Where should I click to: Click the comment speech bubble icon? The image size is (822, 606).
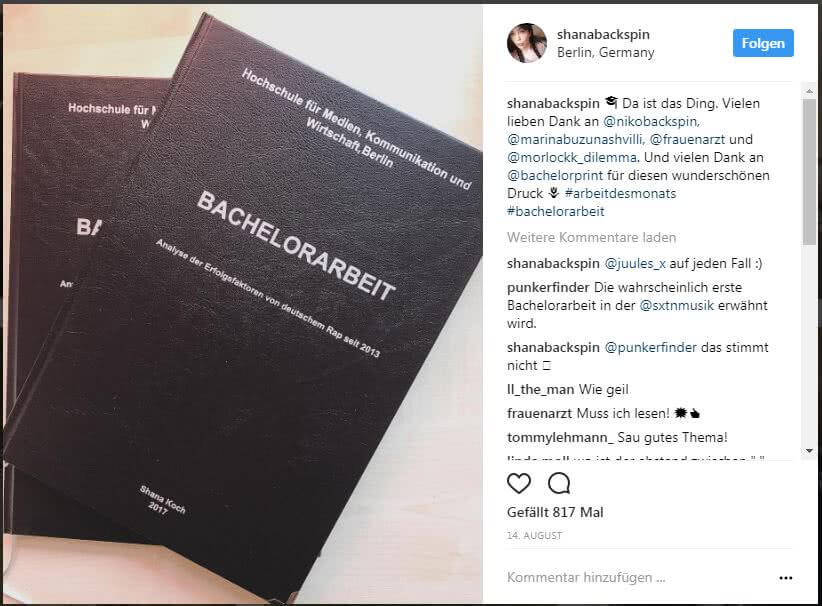(559, 483)
